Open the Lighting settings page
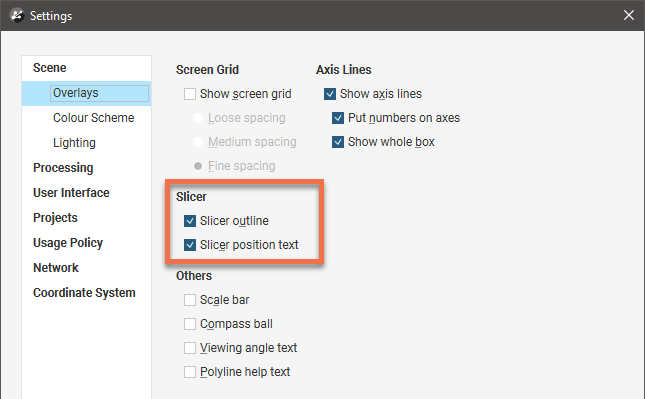The width and height of the screenshot is (645, 399). click(74, 143)
